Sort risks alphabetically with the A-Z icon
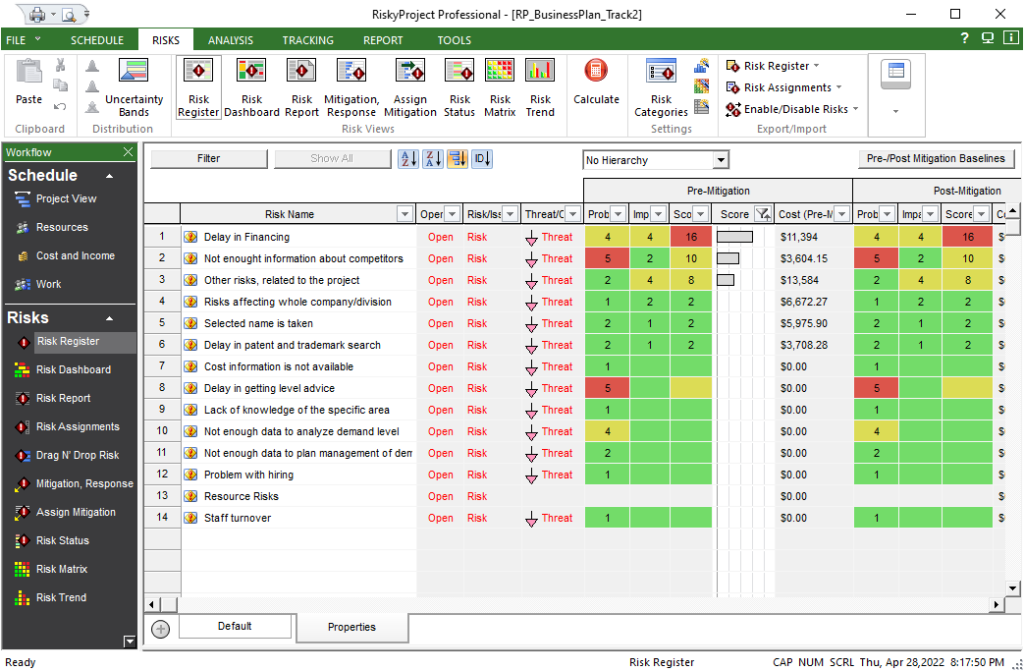 click(x=408, y=158)
